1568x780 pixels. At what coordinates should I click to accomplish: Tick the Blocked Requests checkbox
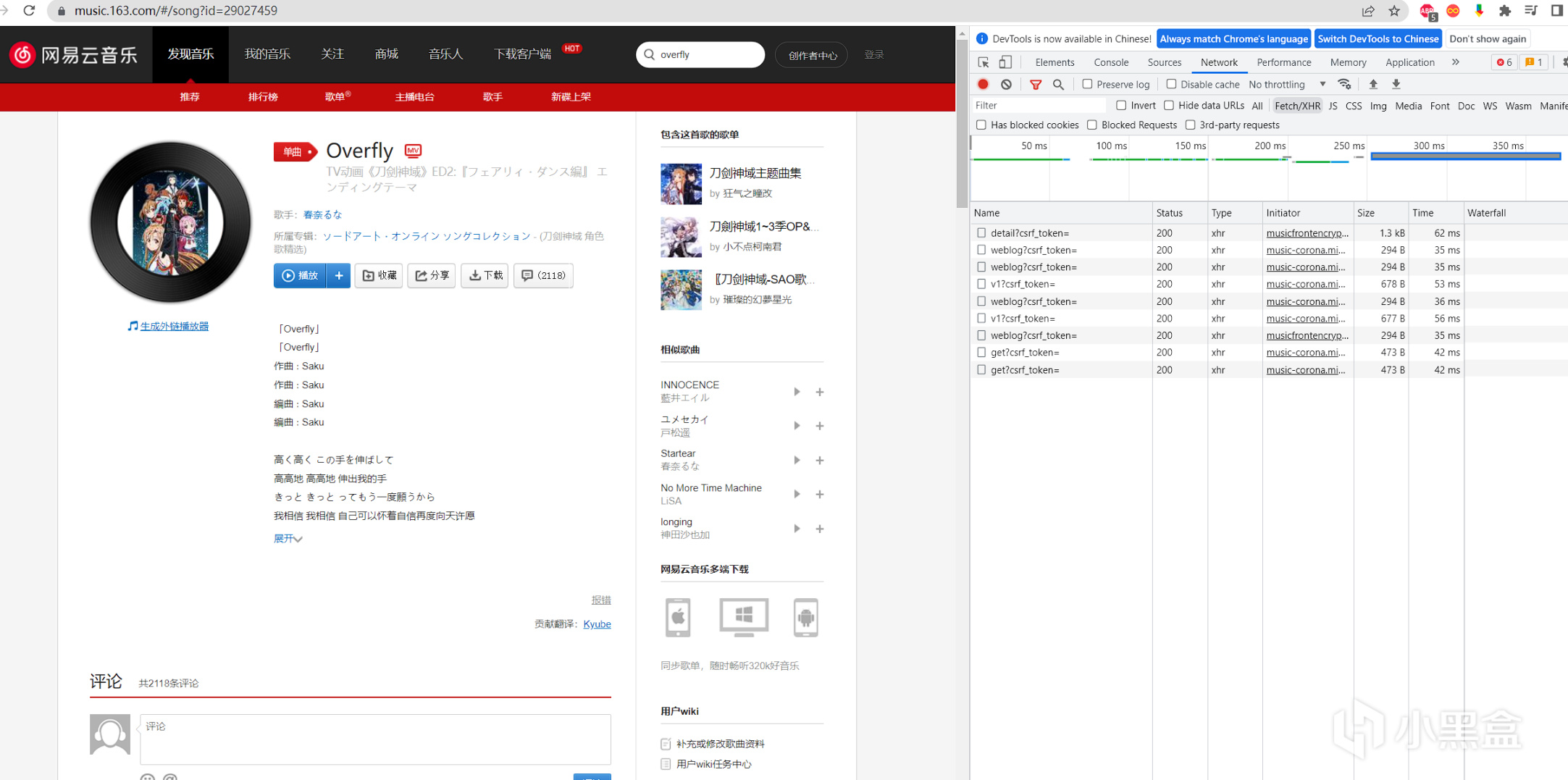click(x=1092, y=125)
